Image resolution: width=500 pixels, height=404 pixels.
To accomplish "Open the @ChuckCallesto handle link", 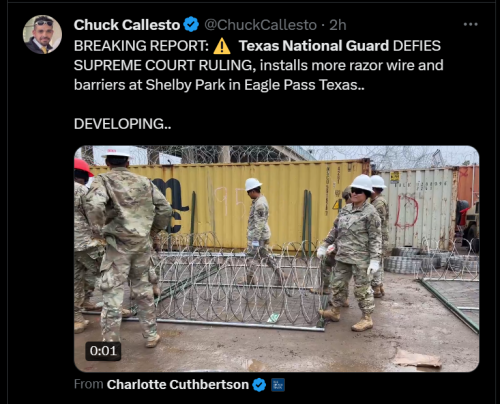I will tap(260, 25).
